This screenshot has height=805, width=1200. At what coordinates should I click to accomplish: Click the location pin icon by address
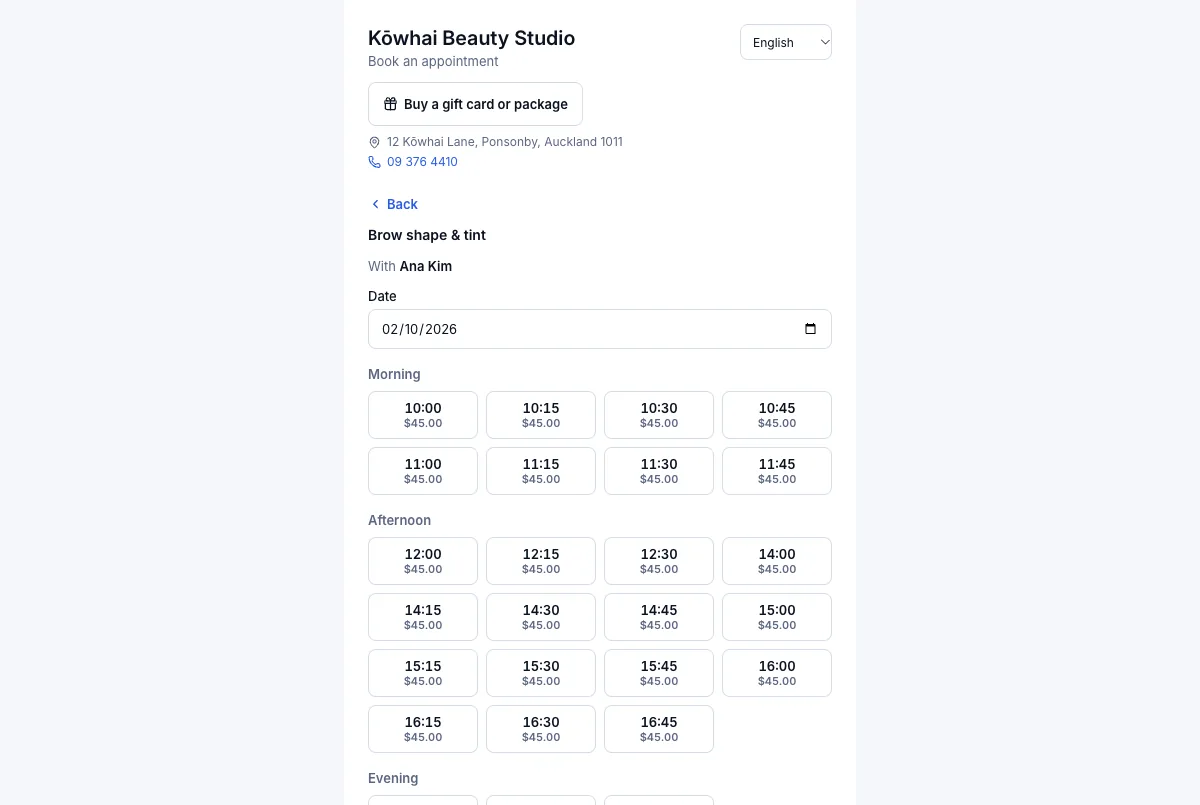point(374,142)
